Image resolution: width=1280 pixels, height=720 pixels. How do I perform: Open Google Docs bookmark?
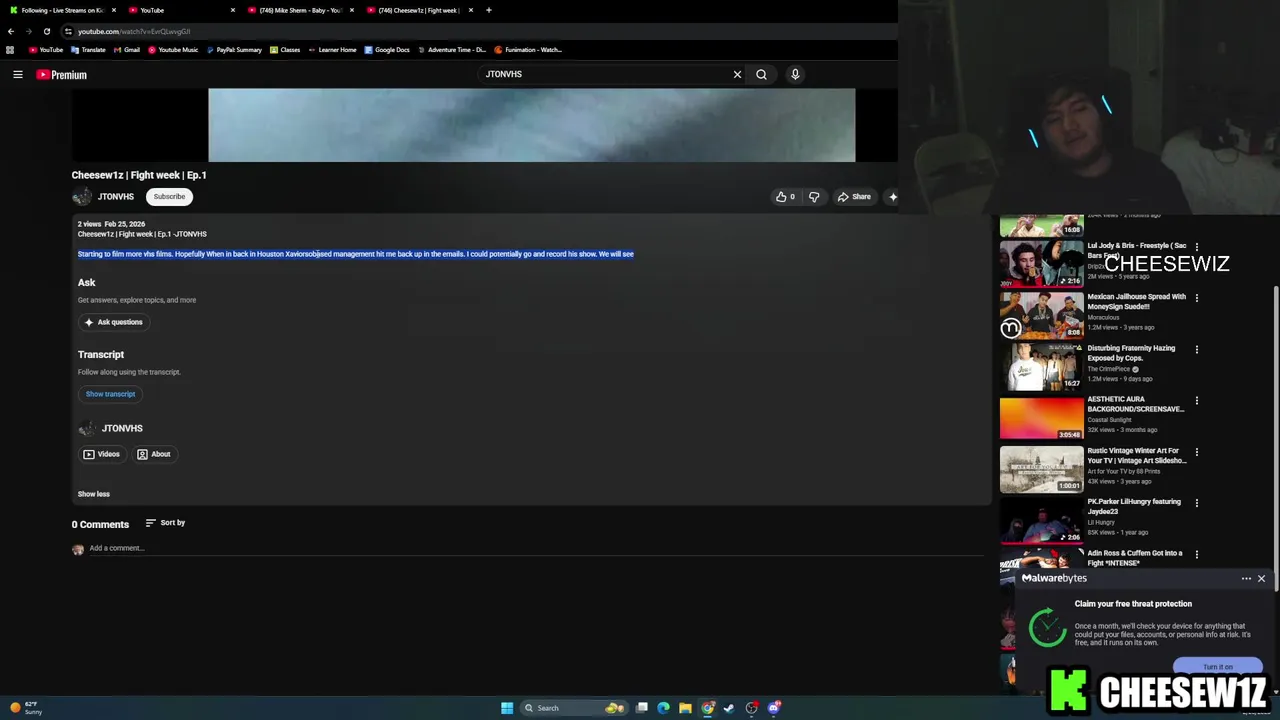[387, 50]
